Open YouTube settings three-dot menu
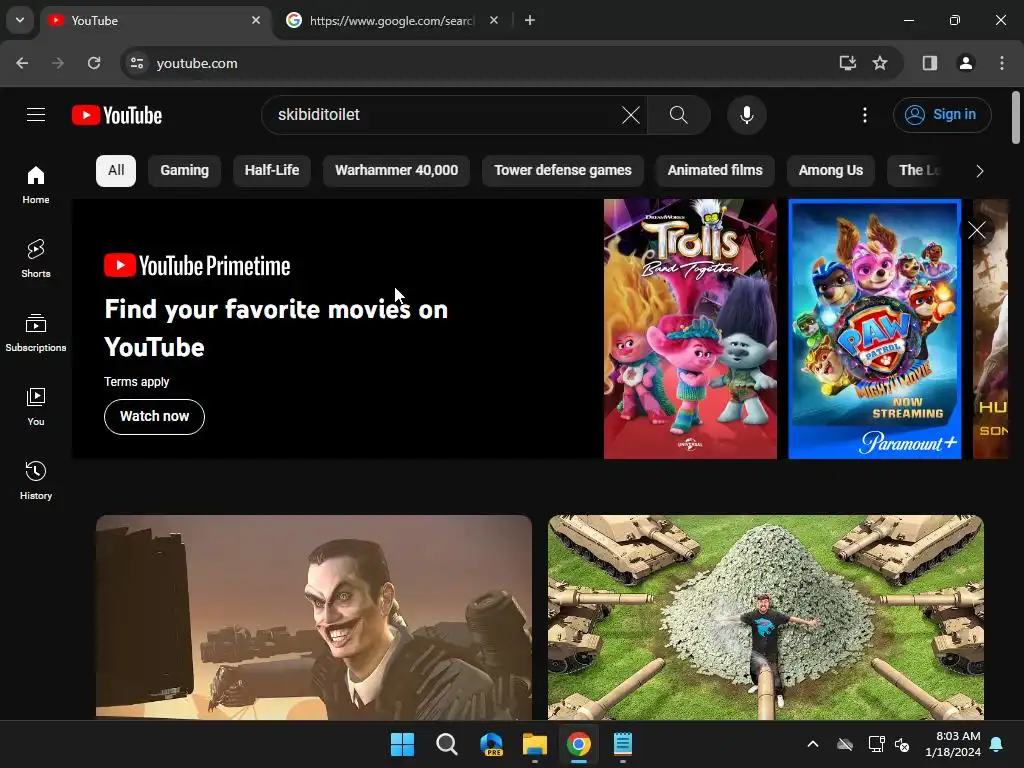This screenshot has width=1024, height=768. (x=865, y=115)
